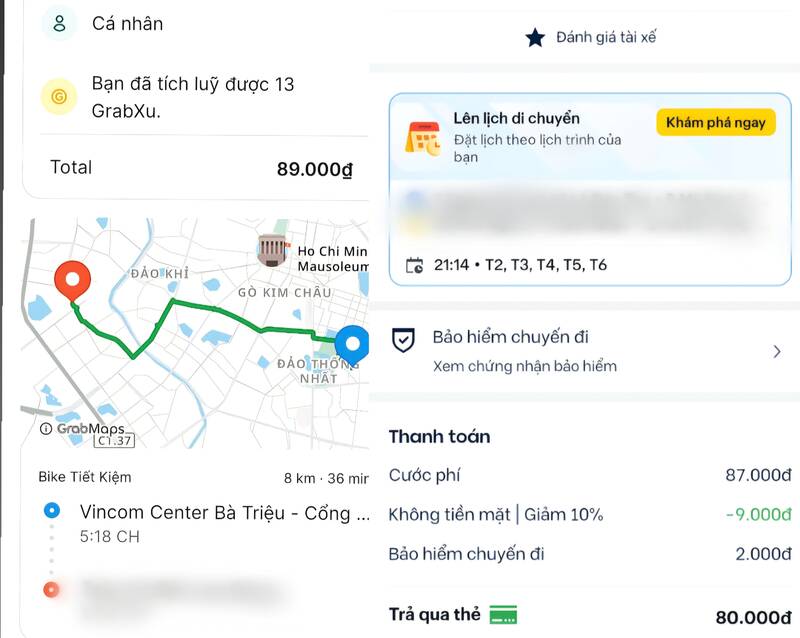Tap the calendar schedule icon next to 21:14
The height and width of the screenshot is (638, 800).
click(414, 265)
